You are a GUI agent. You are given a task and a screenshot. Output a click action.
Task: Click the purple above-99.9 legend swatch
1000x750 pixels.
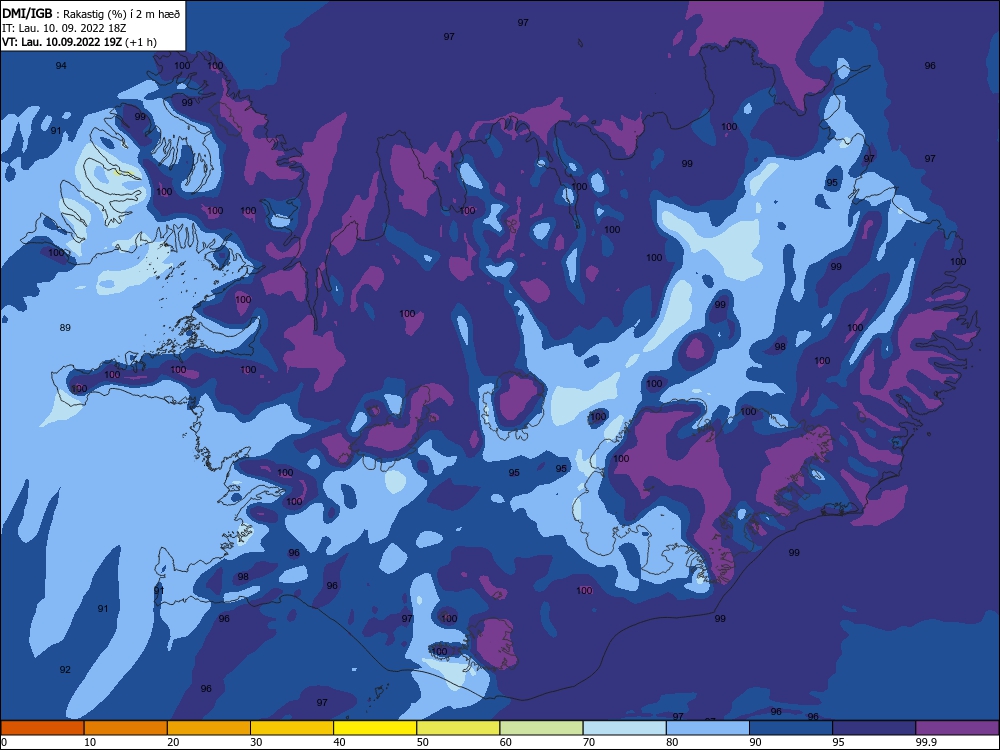point(957,728)
